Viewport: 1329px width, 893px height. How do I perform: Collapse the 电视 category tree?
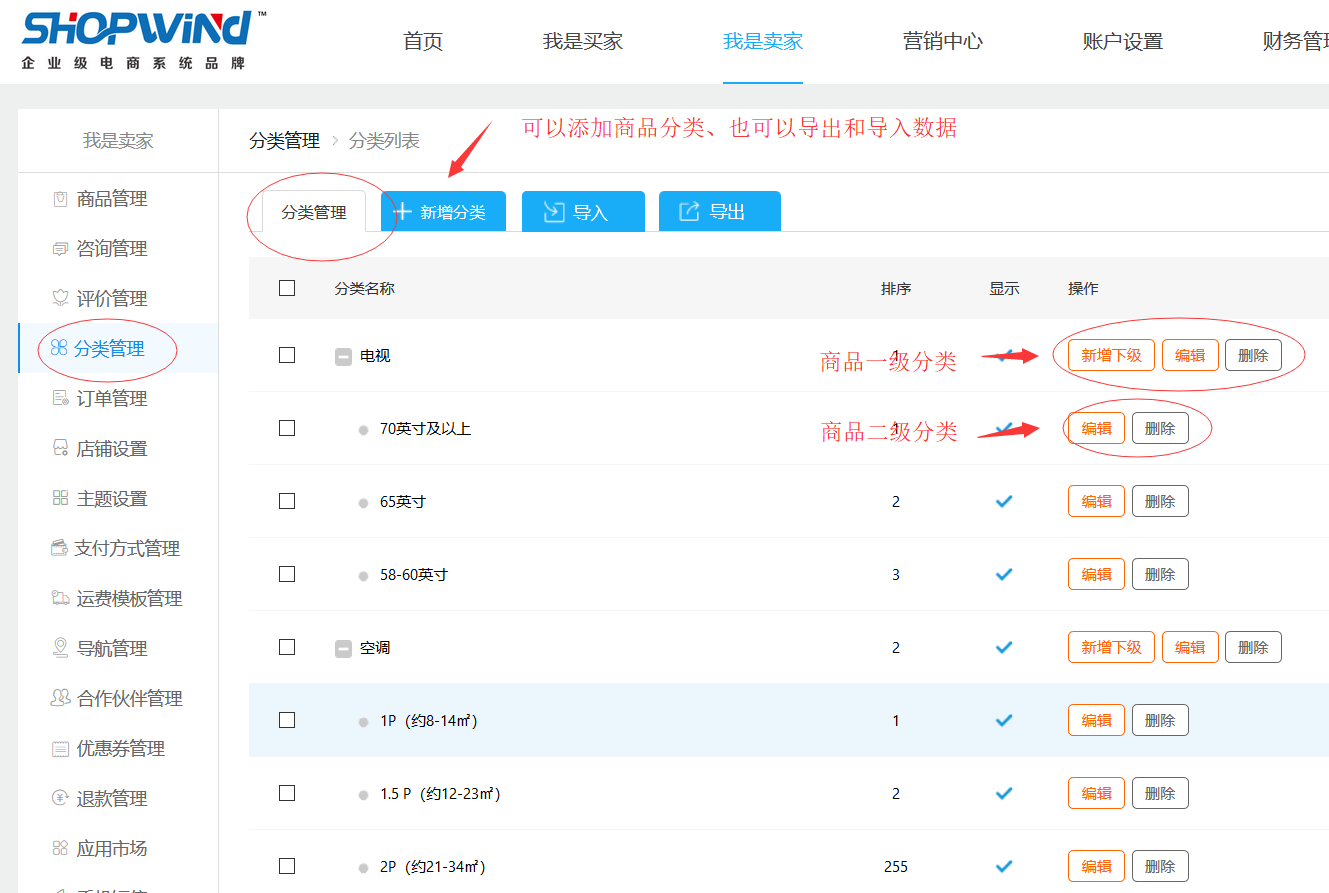tap(343, 356)
